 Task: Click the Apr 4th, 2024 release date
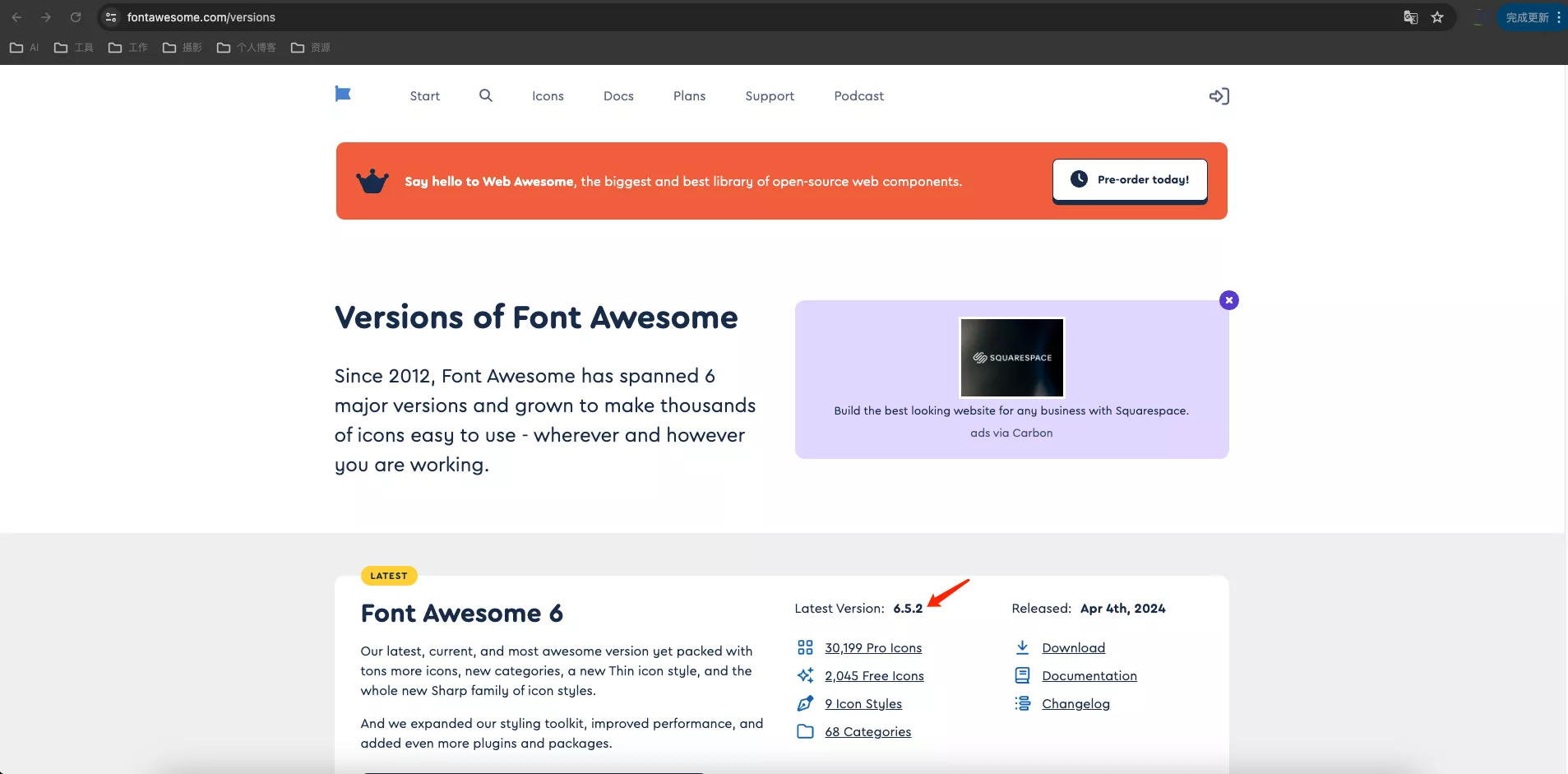click(1123, 609)
